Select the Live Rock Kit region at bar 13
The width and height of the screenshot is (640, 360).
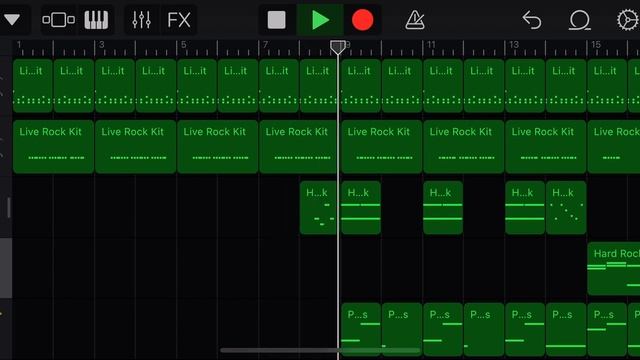546,147
